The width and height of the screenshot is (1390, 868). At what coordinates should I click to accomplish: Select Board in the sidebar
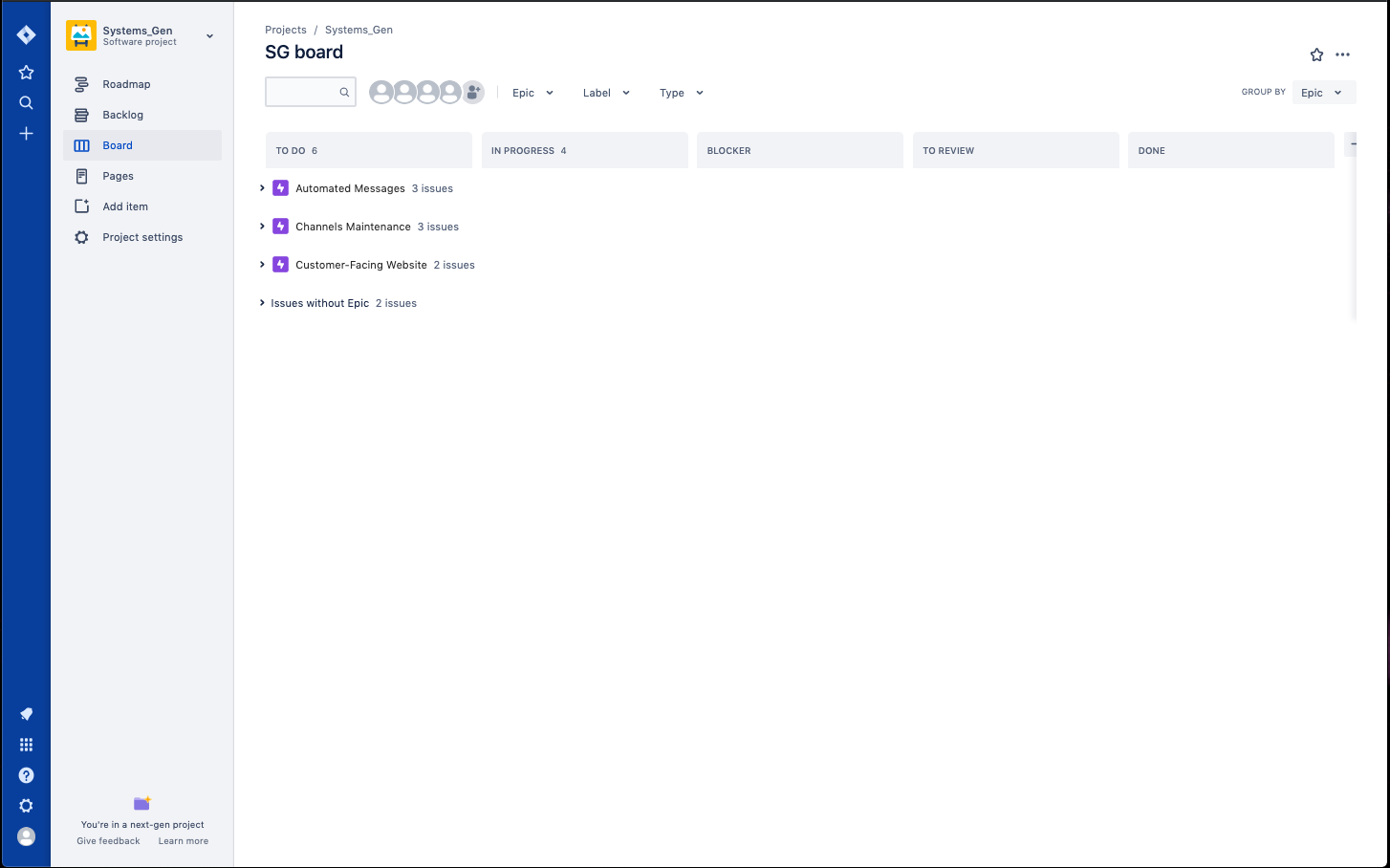pyautogui.click(x=142, y=145)
